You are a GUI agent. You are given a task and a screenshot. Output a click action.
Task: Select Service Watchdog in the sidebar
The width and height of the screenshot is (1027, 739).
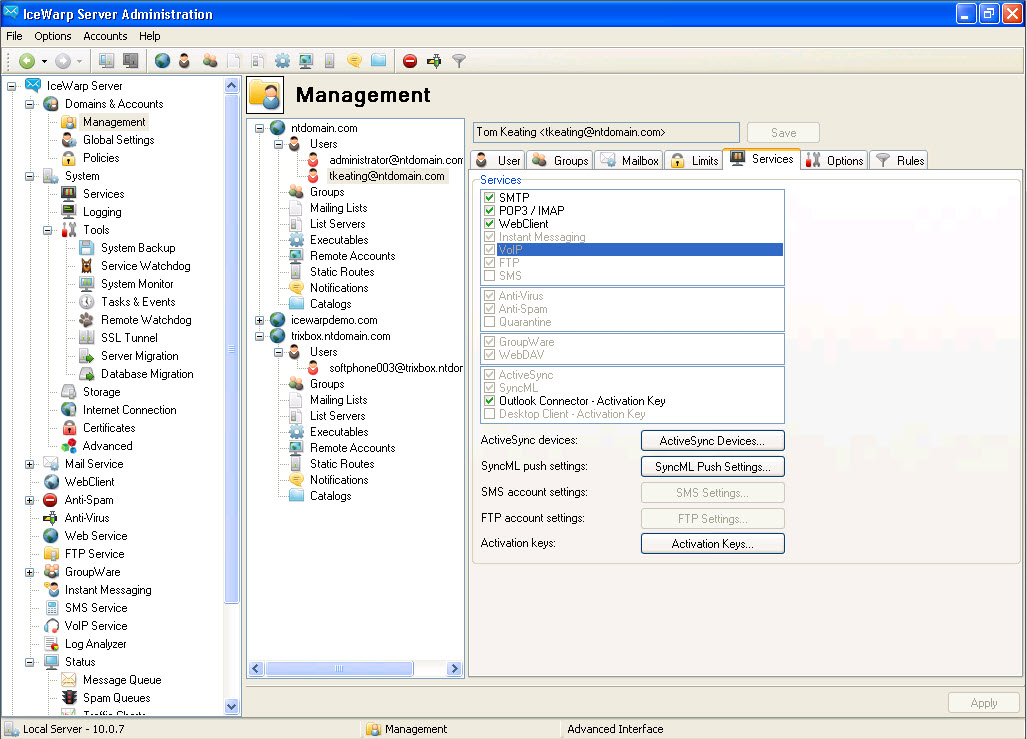[x=145, y=266]
